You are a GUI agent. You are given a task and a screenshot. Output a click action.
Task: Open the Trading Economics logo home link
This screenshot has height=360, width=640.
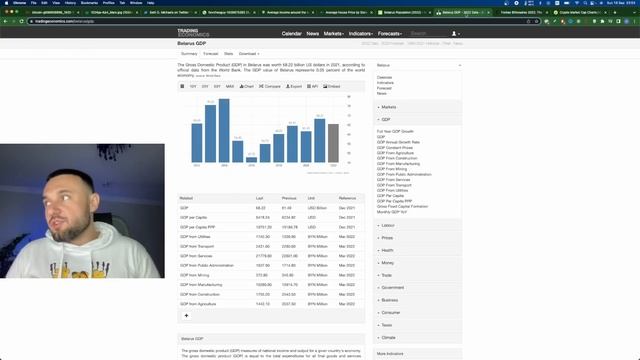(x=193, y=33)
